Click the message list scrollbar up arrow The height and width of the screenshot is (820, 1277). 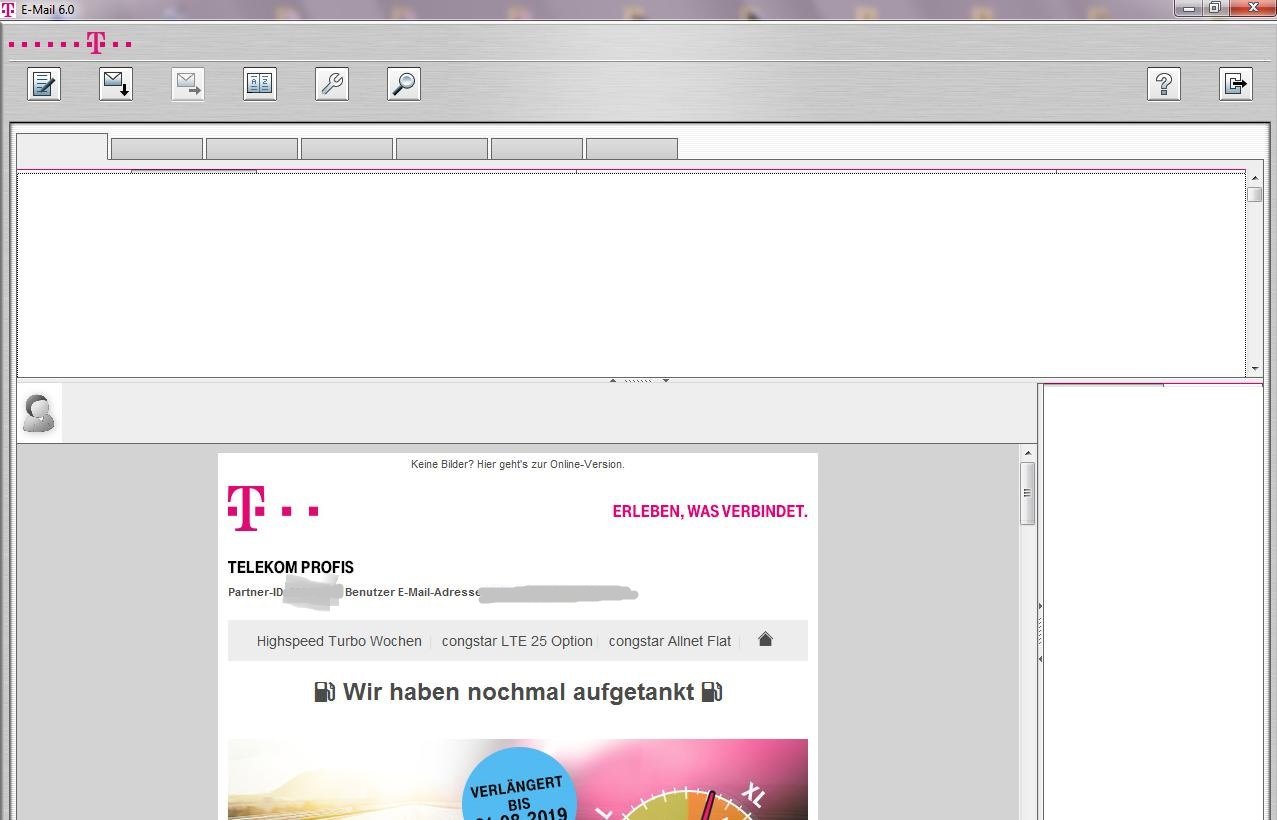(x=1255, y=179)
